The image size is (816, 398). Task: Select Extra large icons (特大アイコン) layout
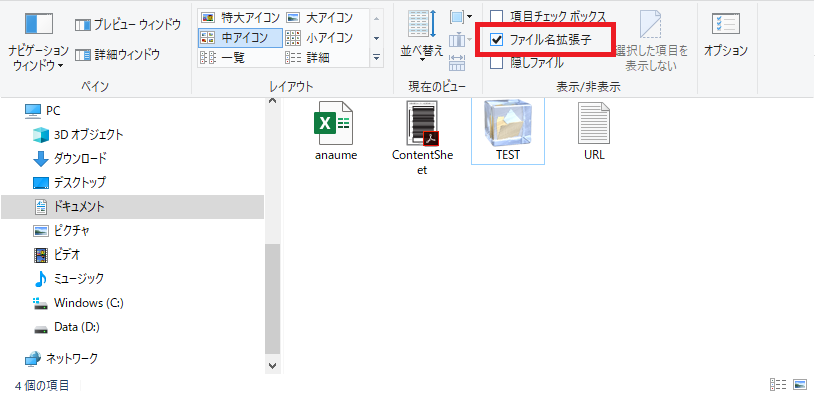click(x=240, y=18)
